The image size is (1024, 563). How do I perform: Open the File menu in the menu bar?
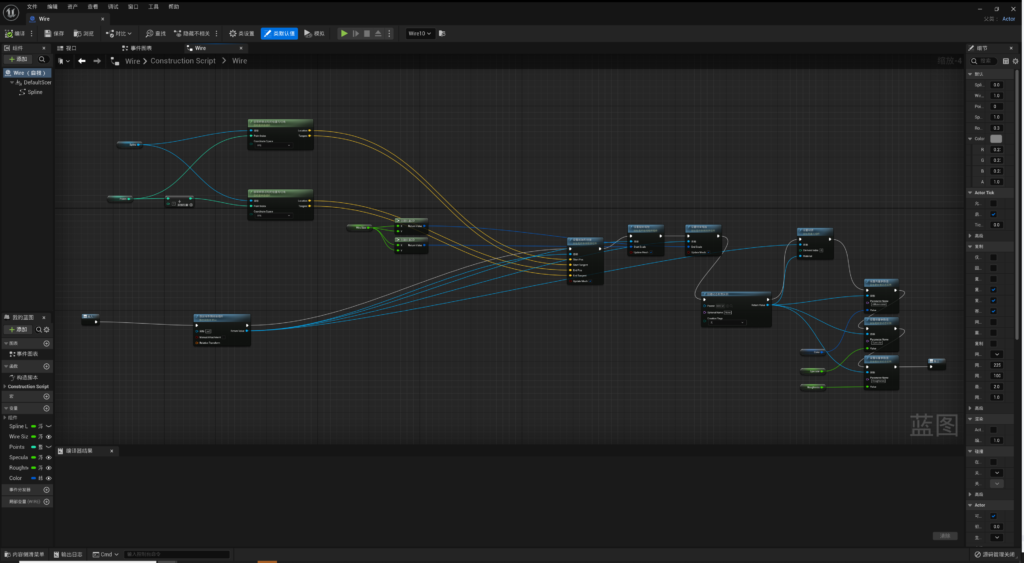tap(32, 6)
